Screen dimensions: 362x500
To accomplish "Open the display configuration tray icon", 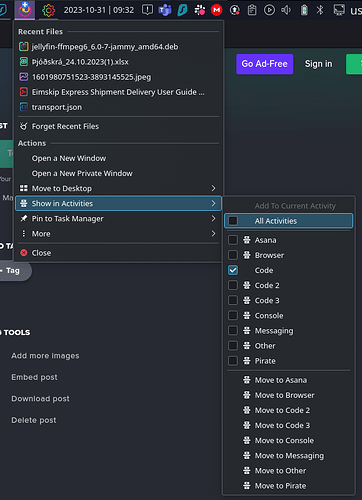I will [x=339, y=10].
